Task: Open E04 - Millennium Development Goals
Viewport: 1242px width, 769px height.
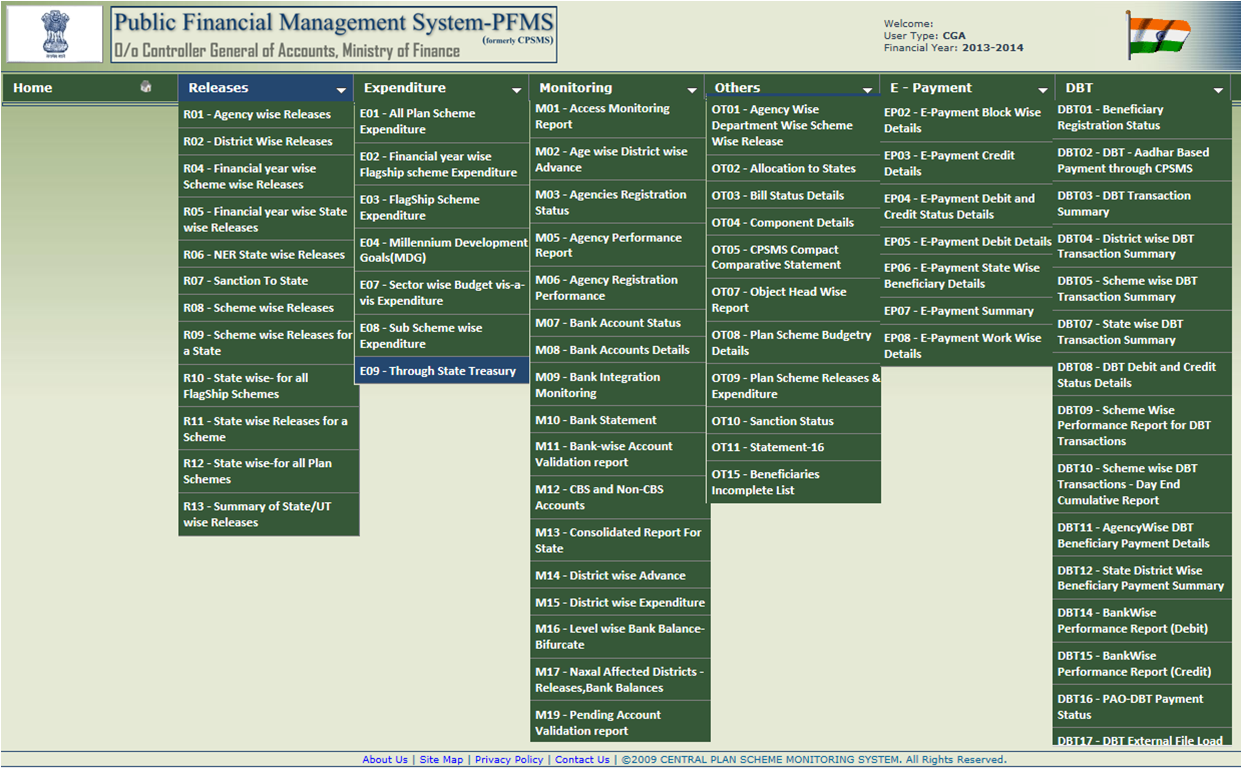Action: click(442, 250)
